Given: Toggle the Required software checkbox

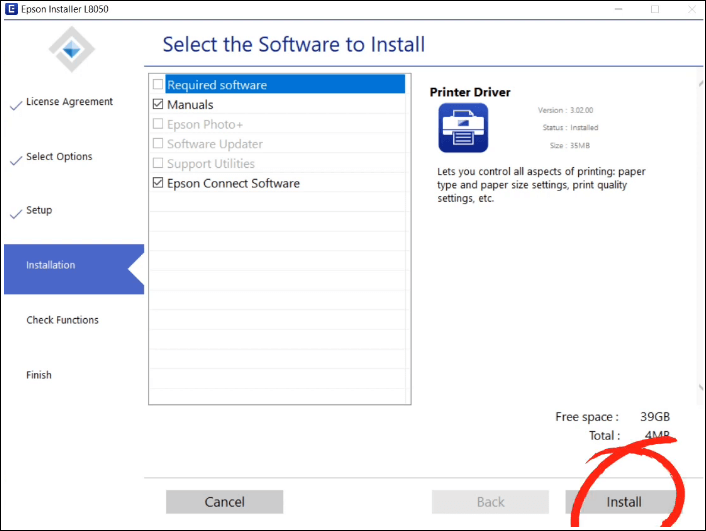Looking at the screenshot, I should coord(158,85).
